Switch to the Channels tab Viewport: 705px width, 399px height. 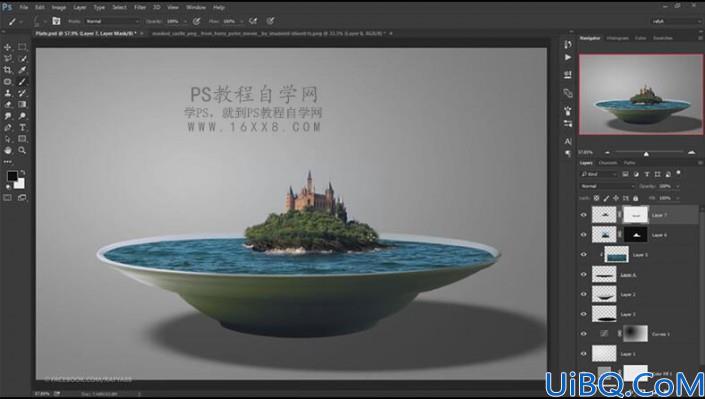[x=608, y=163]
